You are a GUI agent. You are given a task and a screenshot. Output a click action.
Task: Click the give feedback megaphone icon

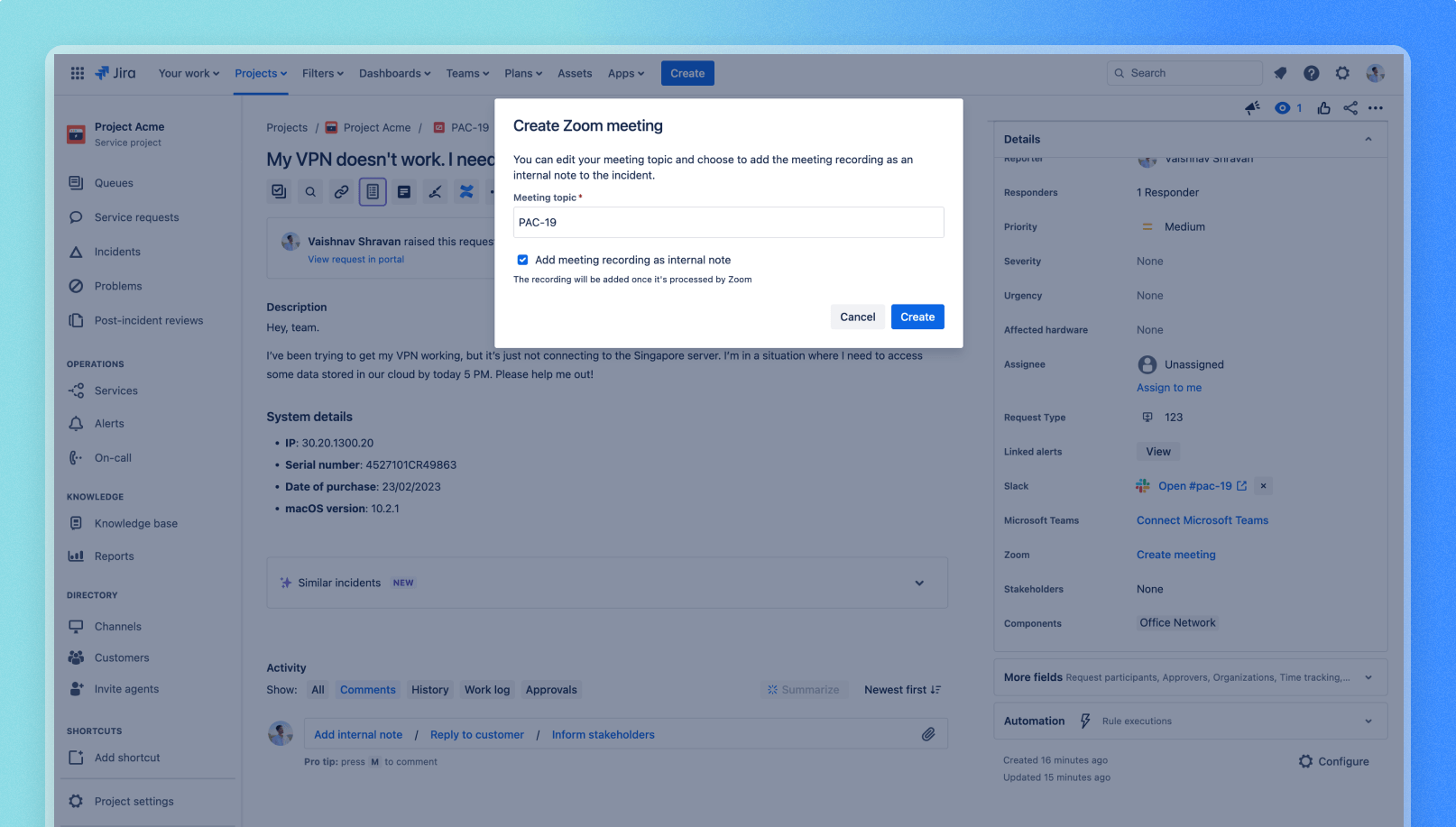pos(1252,108)
